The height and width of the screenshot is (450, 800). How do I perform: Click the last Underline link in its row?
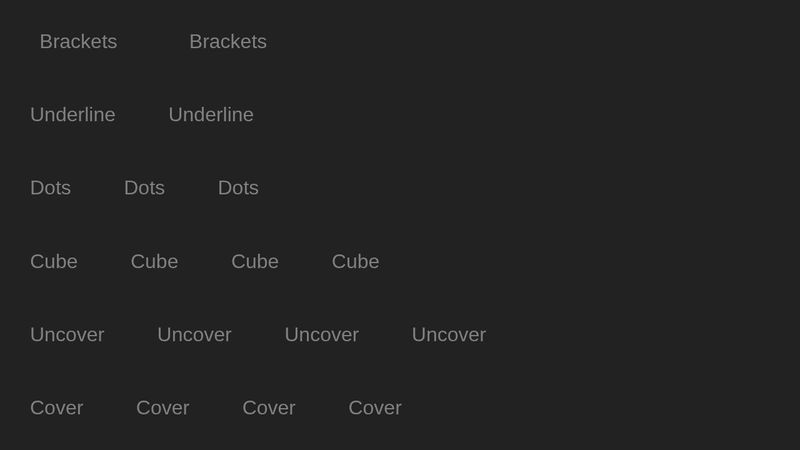coord(211,115)
